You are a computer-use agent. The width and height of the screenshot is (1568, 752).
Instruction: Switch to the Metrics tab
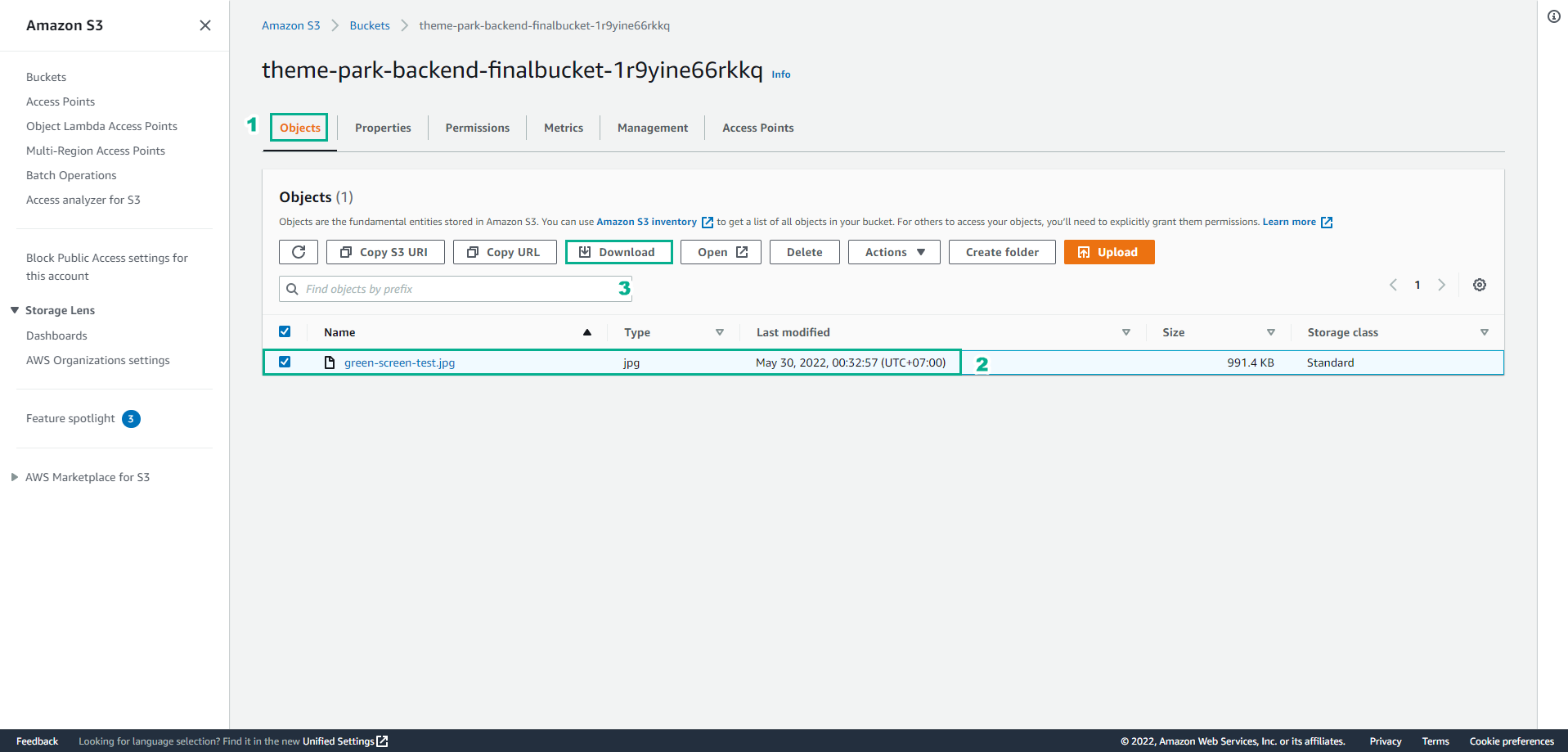(x=564, y=128)
